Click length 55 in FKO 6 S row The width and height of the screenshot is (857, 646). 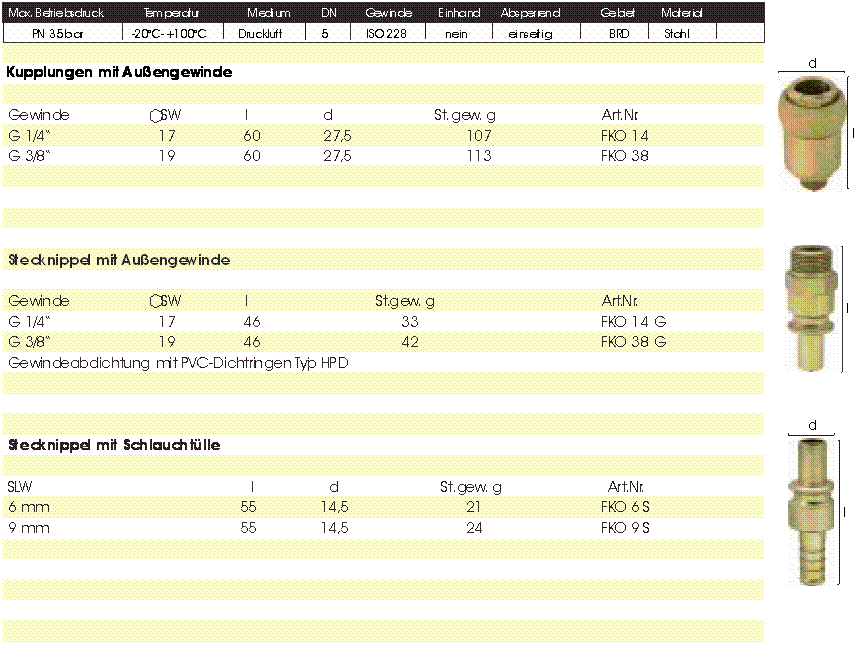pos(249,507)
